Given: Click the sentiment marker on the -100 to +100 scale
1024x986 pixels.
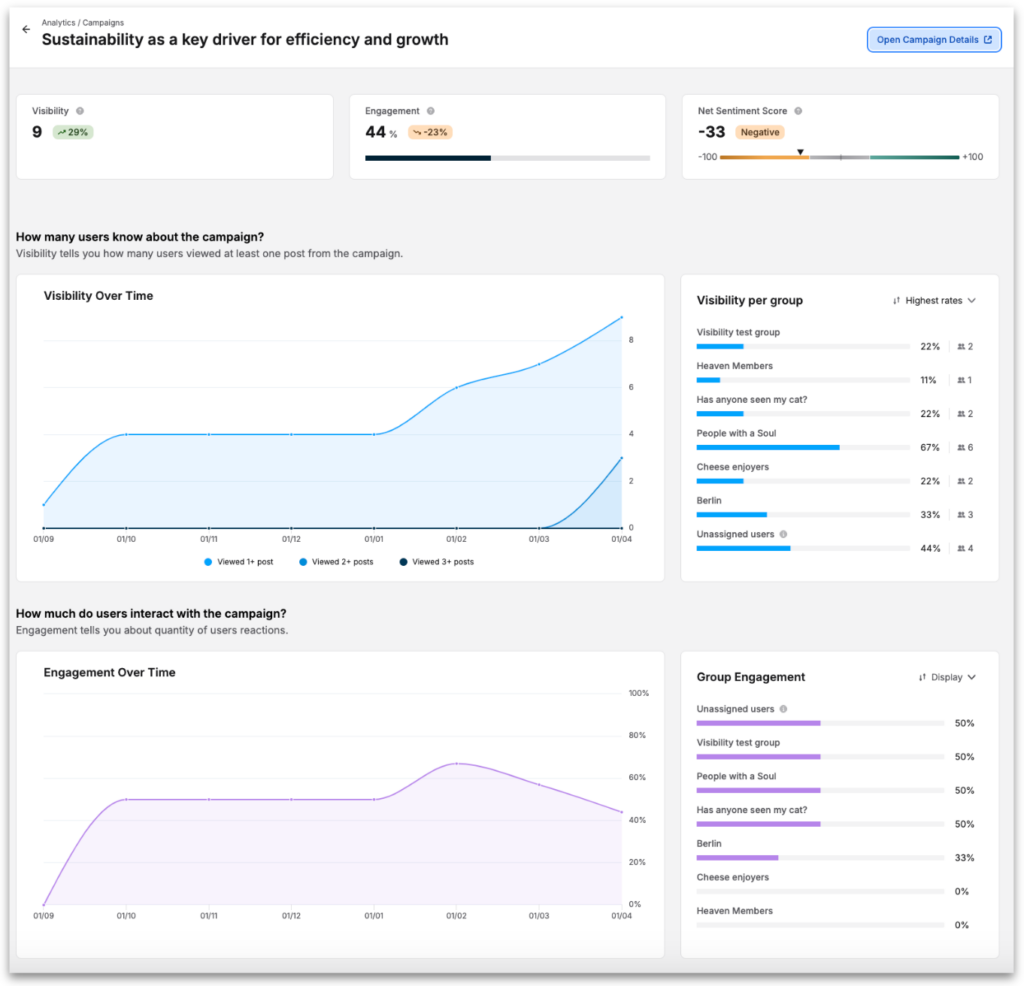Looking at the screenshot, I should pyautogui.click(x=801, y=152).
